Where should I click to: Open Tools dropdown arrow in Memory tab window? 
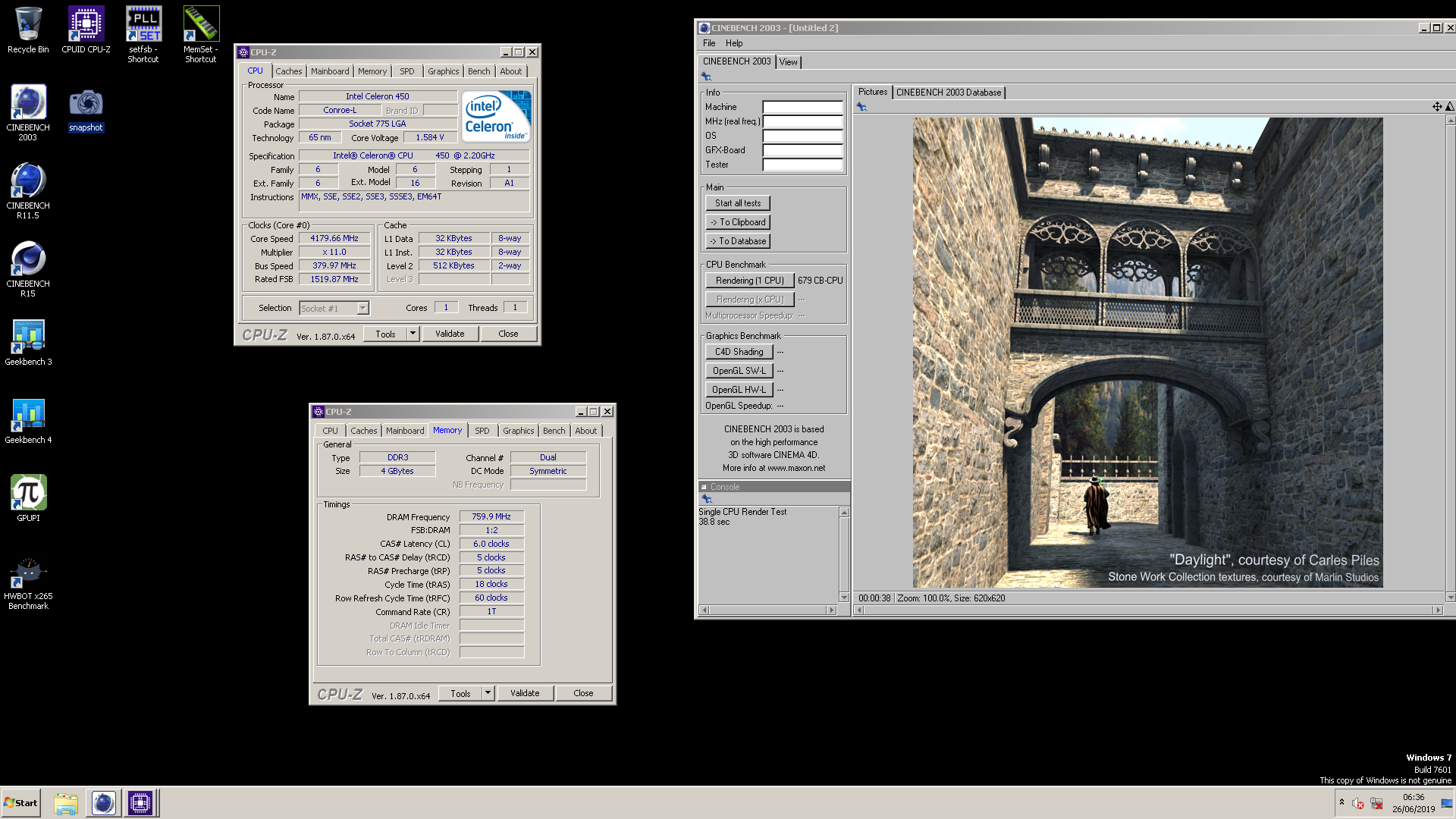pyautogui.click(x=488, y=693)
